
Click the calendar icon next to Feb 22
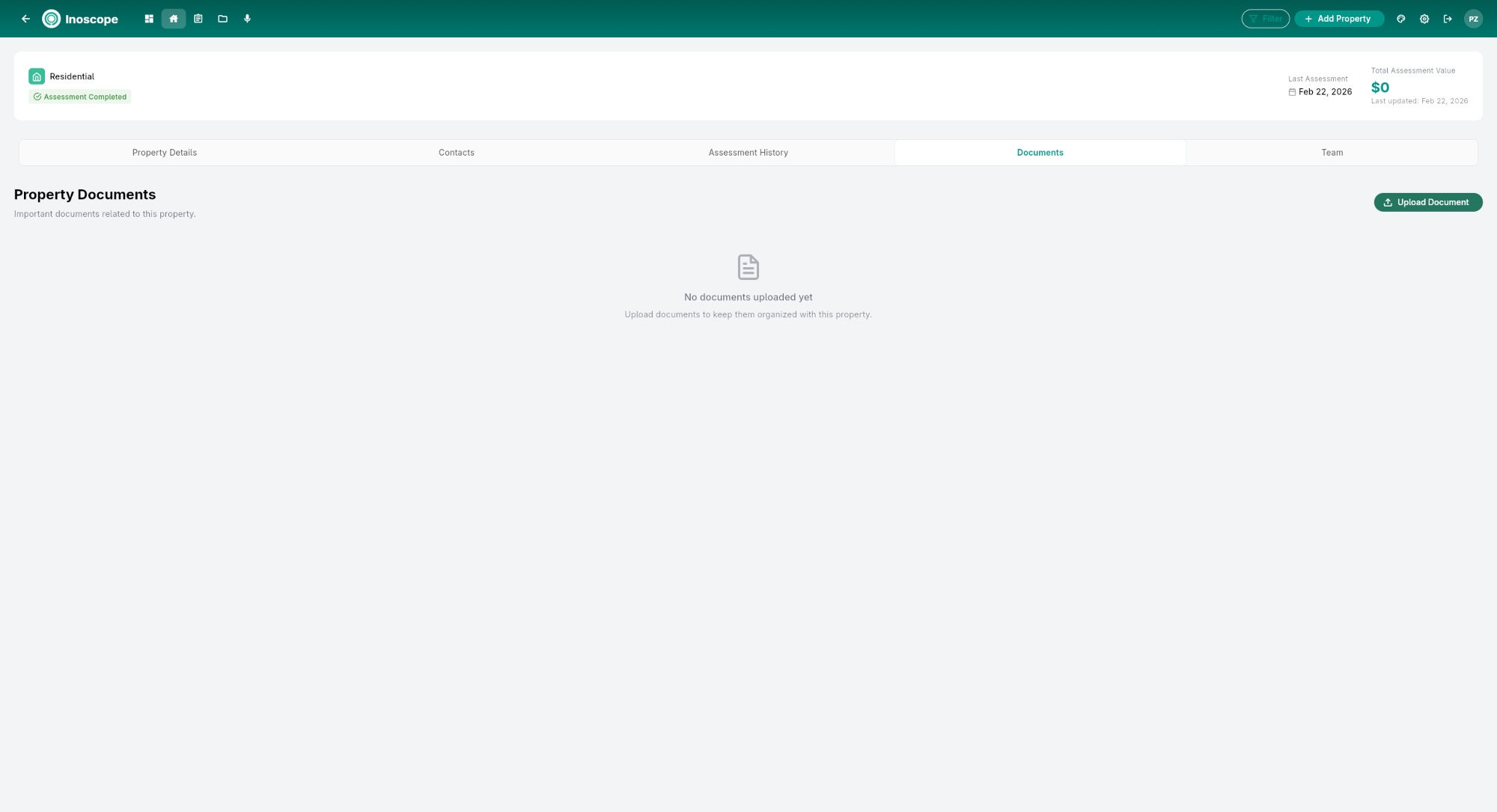(x=1292, y=91)
